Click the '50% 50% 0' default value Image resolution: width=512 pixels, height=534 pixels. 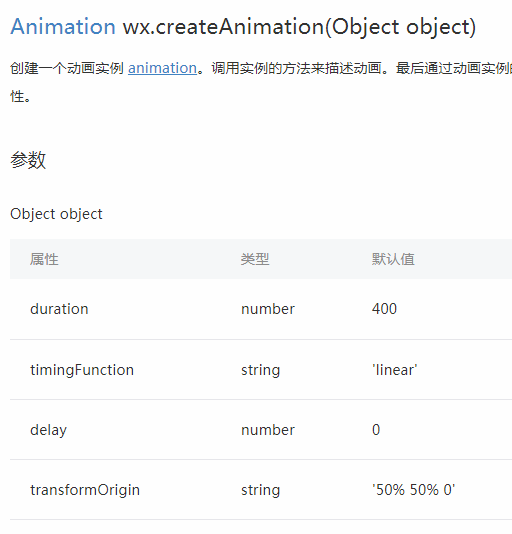tap(414, 490)
